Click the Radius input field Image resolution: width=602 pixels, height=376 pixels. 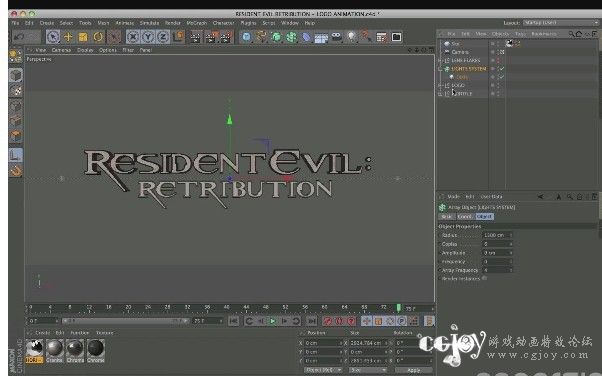tap(497, 235)
